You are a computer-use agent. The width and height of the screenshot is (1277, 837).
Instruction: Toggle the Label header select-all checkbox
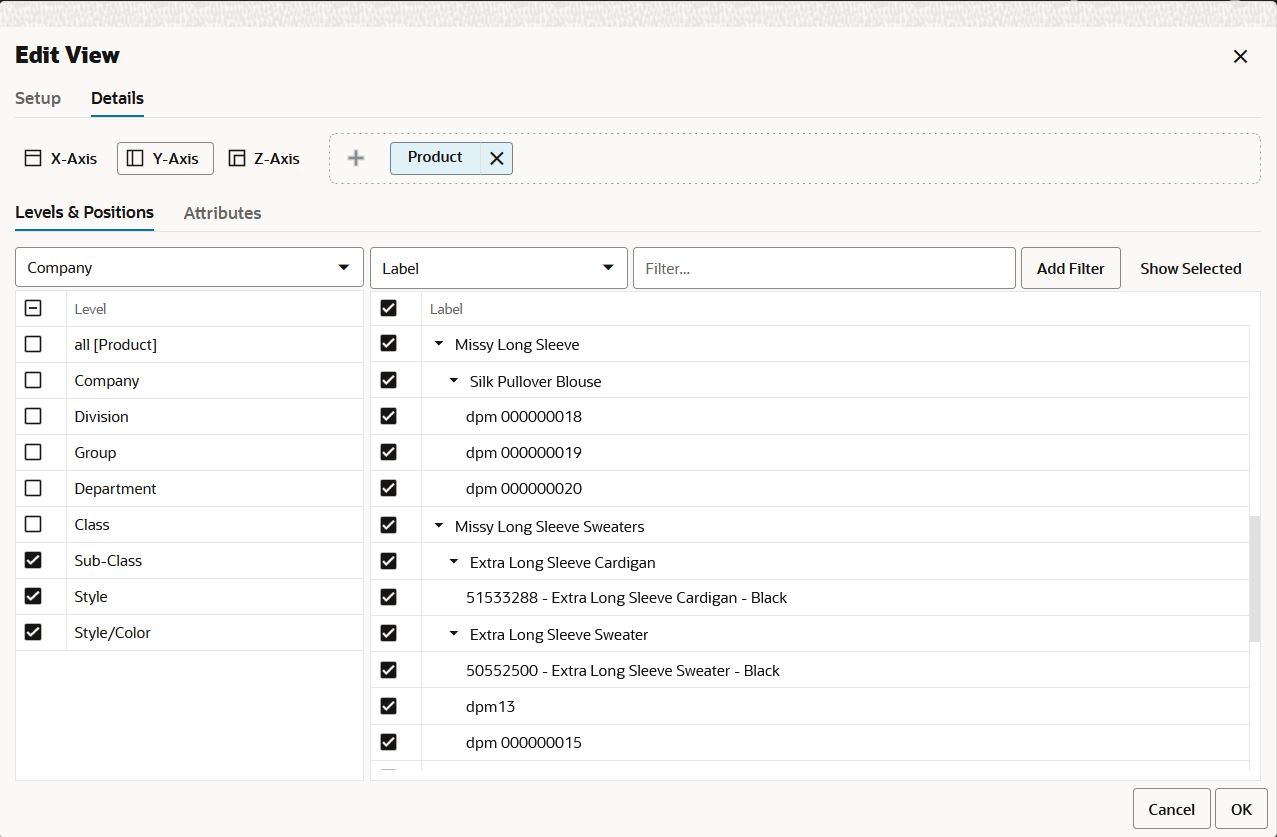point(389,308)
